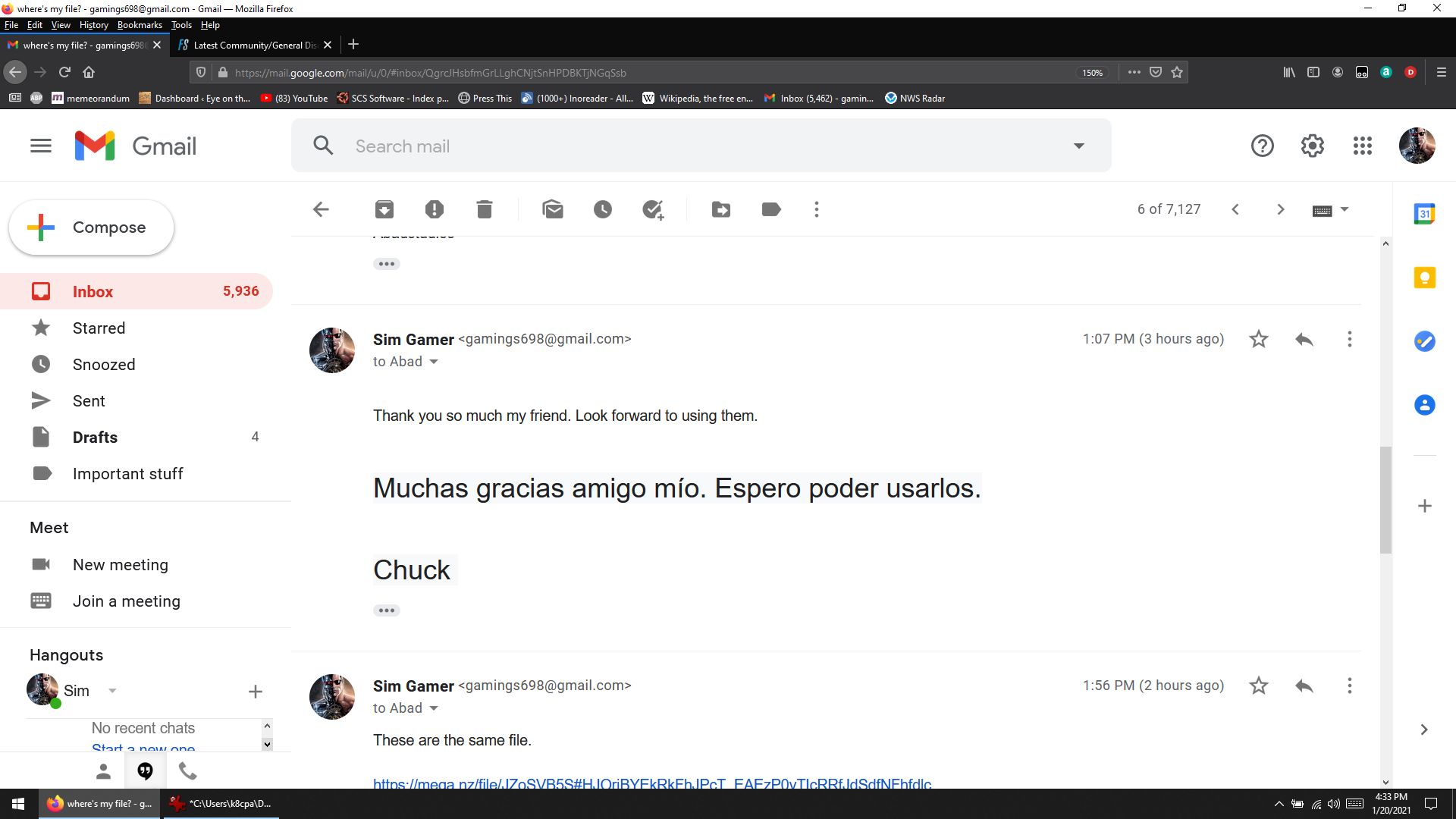The image size is (1456, 819).
Task: Snooze this email with the clock icon
Action: (x=603, y=209)
